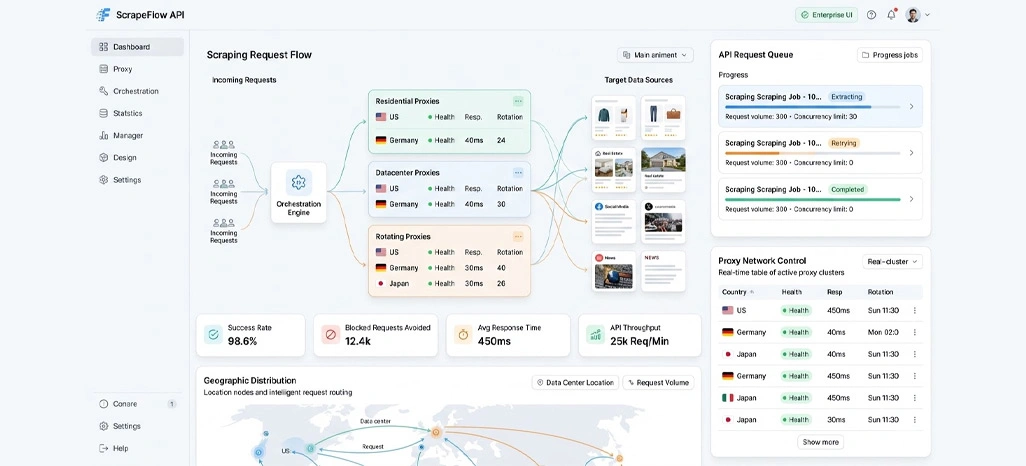Click the Resp column header
The image size is (1026, 466).
click(x=834, y=292)
